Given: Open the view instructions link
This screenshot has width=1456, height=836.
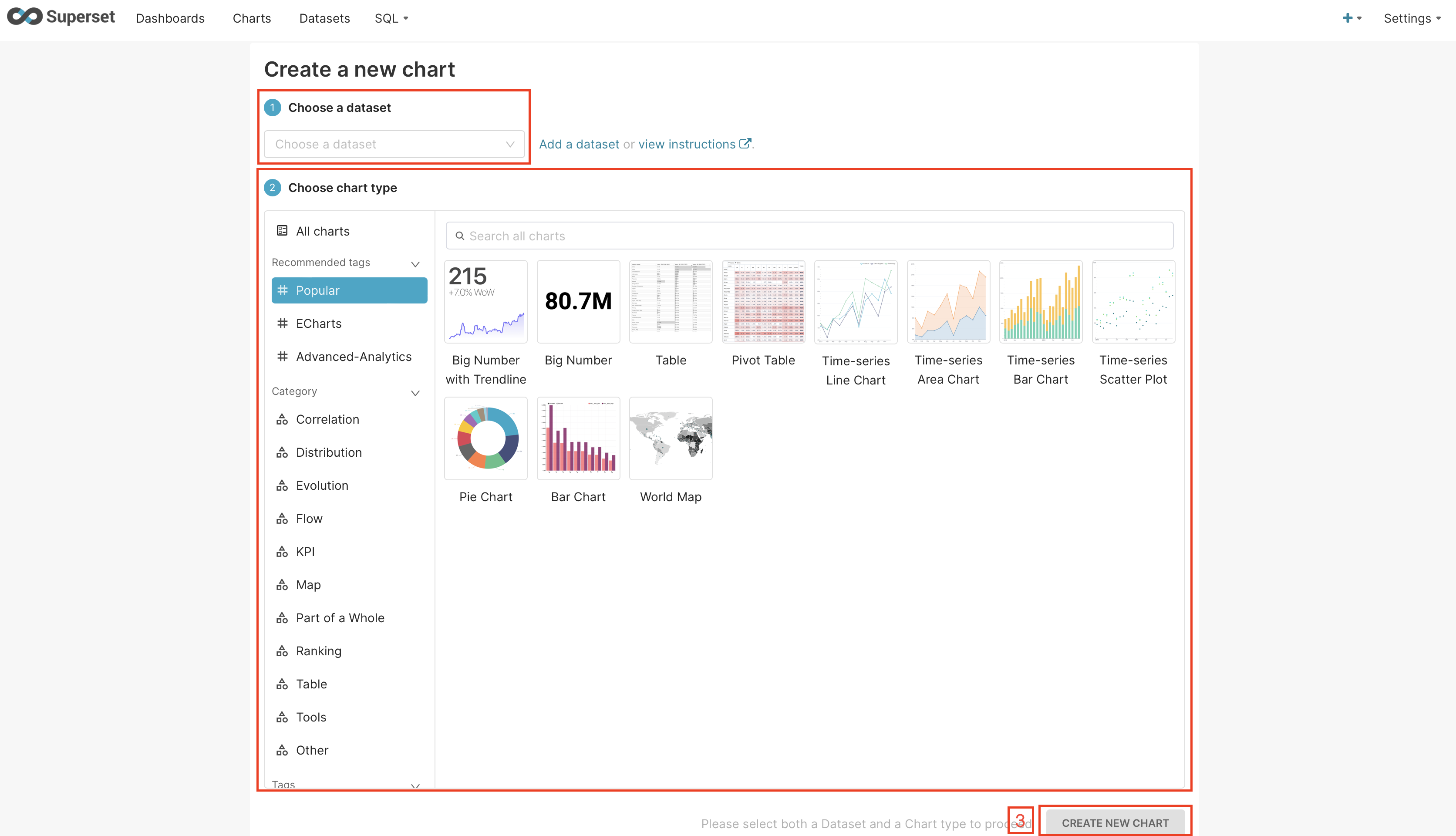Looking at the screenshot, I should (x=687, y=144).
